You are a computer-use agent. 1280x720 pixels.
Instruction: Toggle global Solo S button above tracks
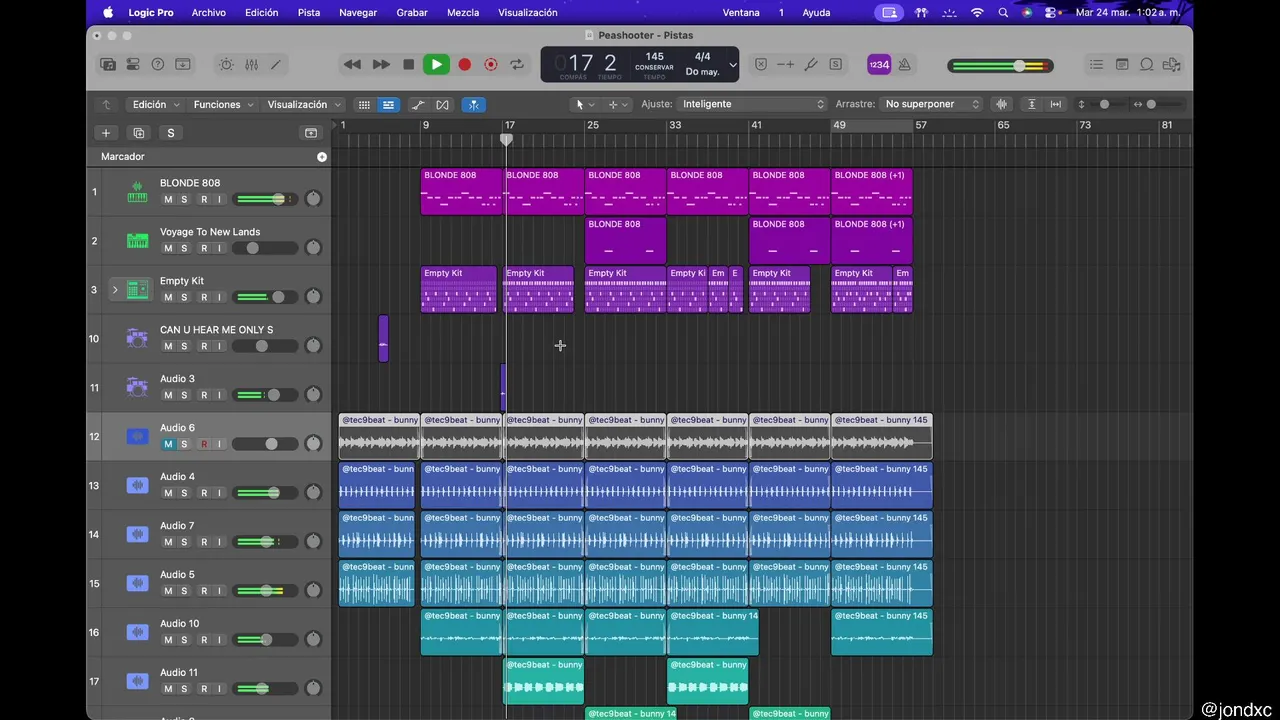(x=171, y=133)
